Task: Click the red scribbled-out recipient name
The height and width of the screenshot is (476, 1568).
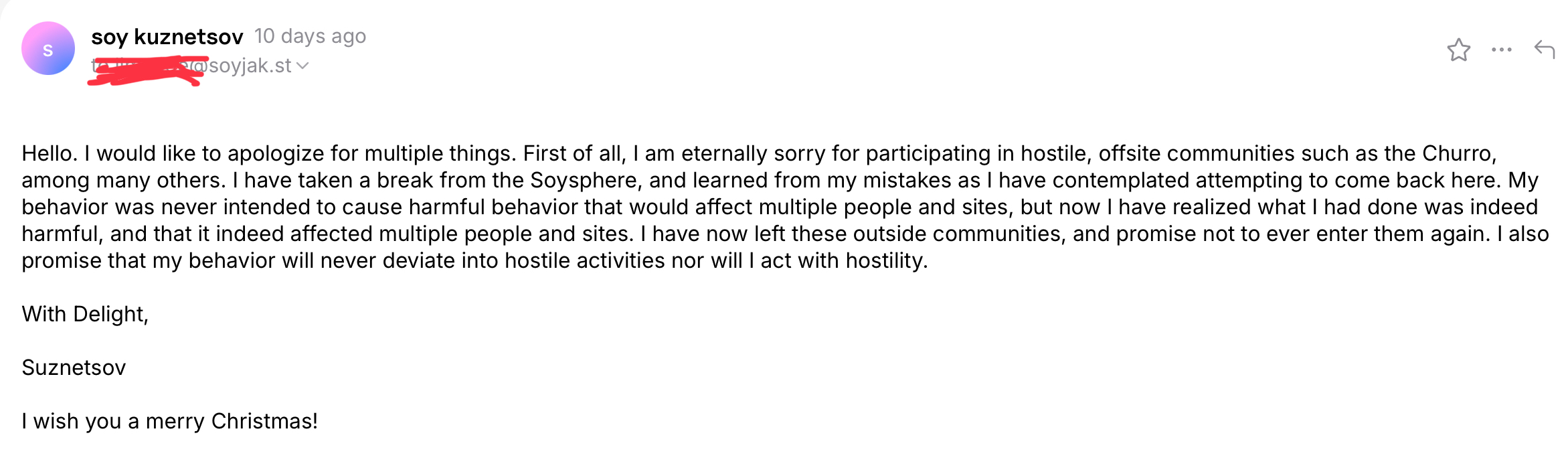Action: [144, 70]
